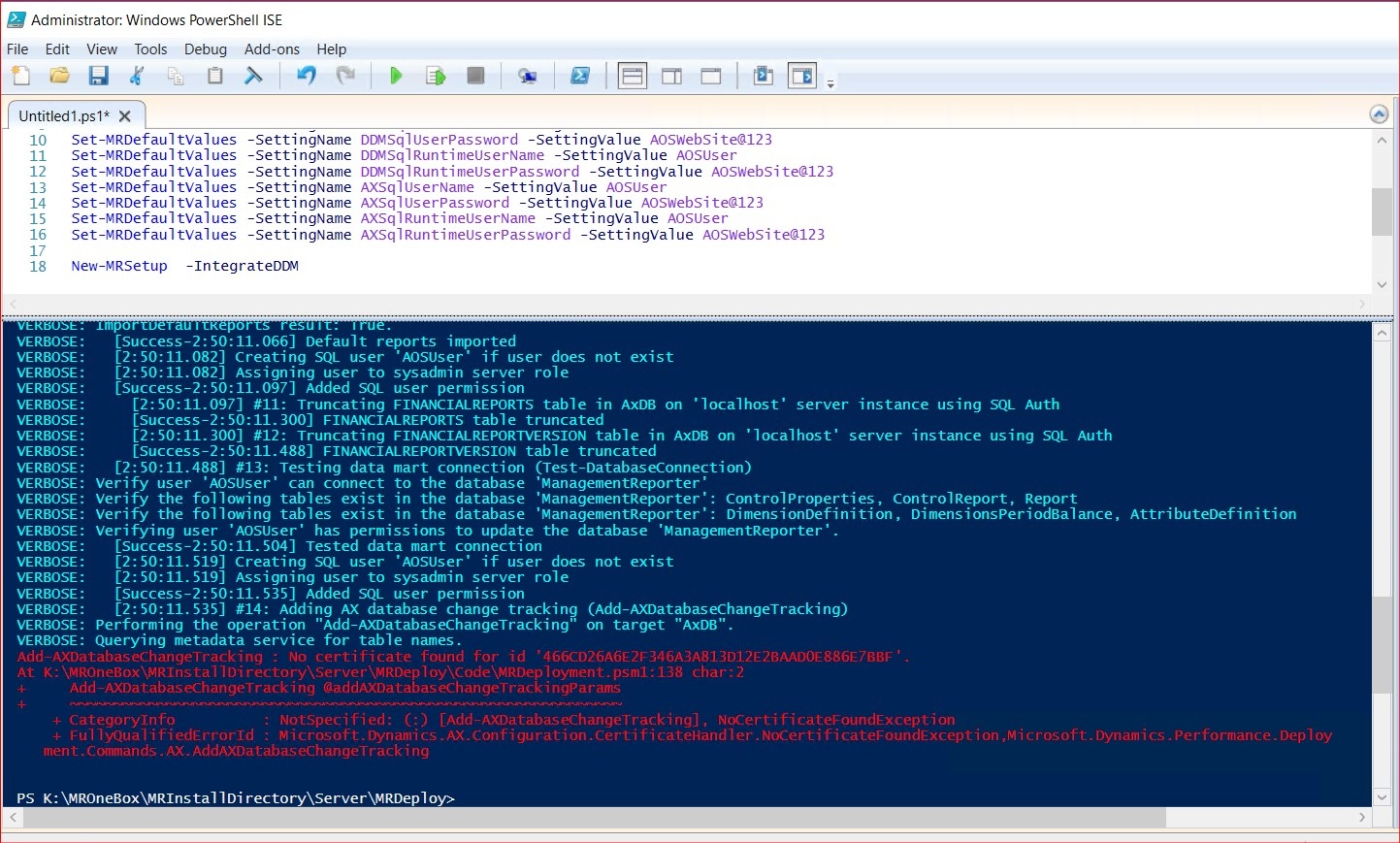The image size is (1400, 843).
Task: Clear the console pane with the squeegee icon
Action: (x=254, y=76)
